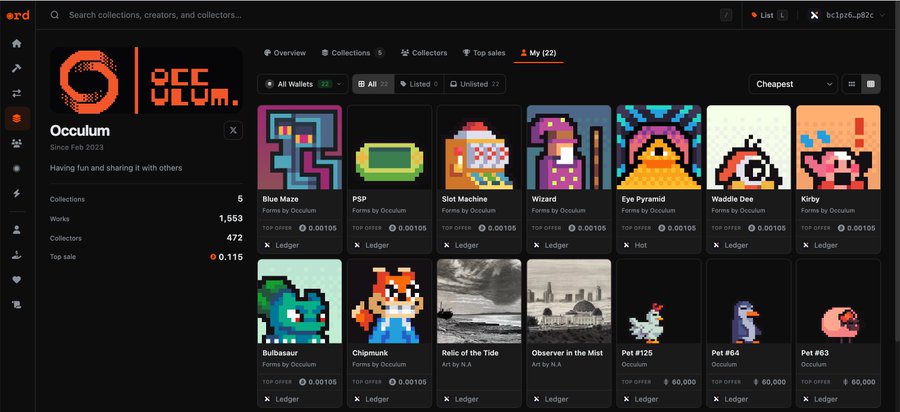
Task: Open the lightning bolt icon in sidebar
Action: pyautogui.click(x=17, y=193)
